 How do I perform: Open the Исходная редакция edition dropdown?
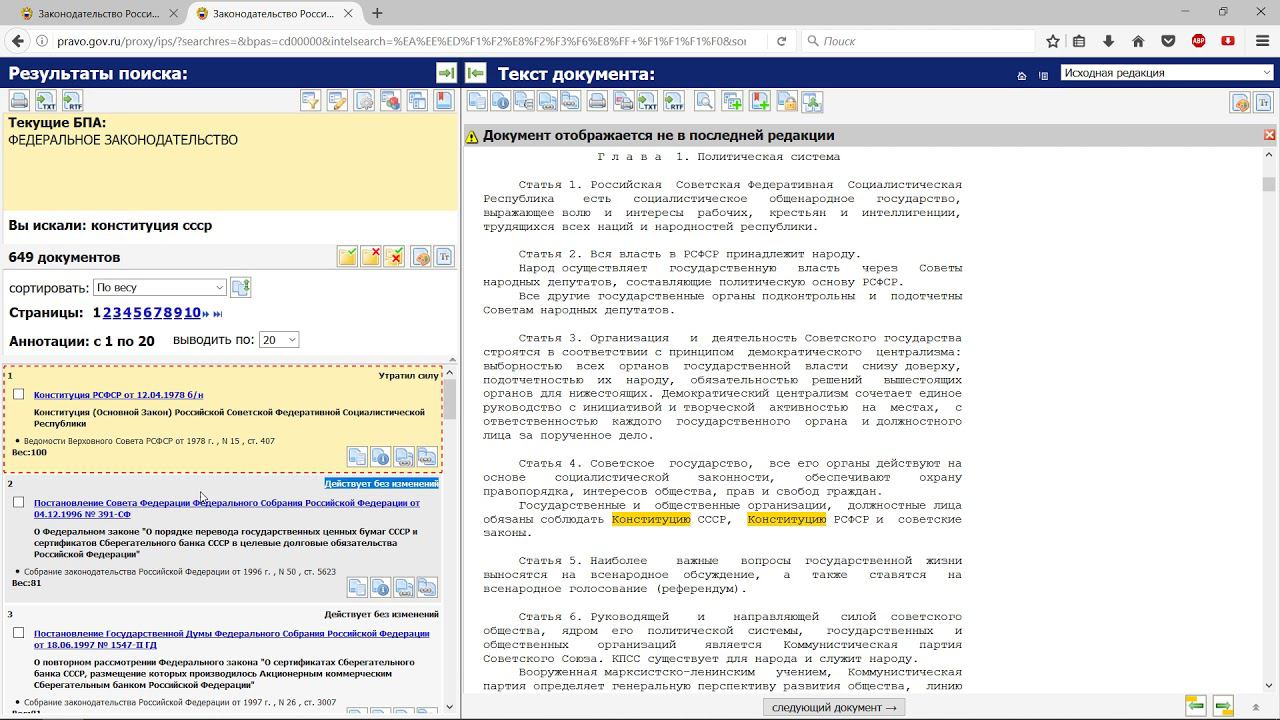click(1167, 73)
